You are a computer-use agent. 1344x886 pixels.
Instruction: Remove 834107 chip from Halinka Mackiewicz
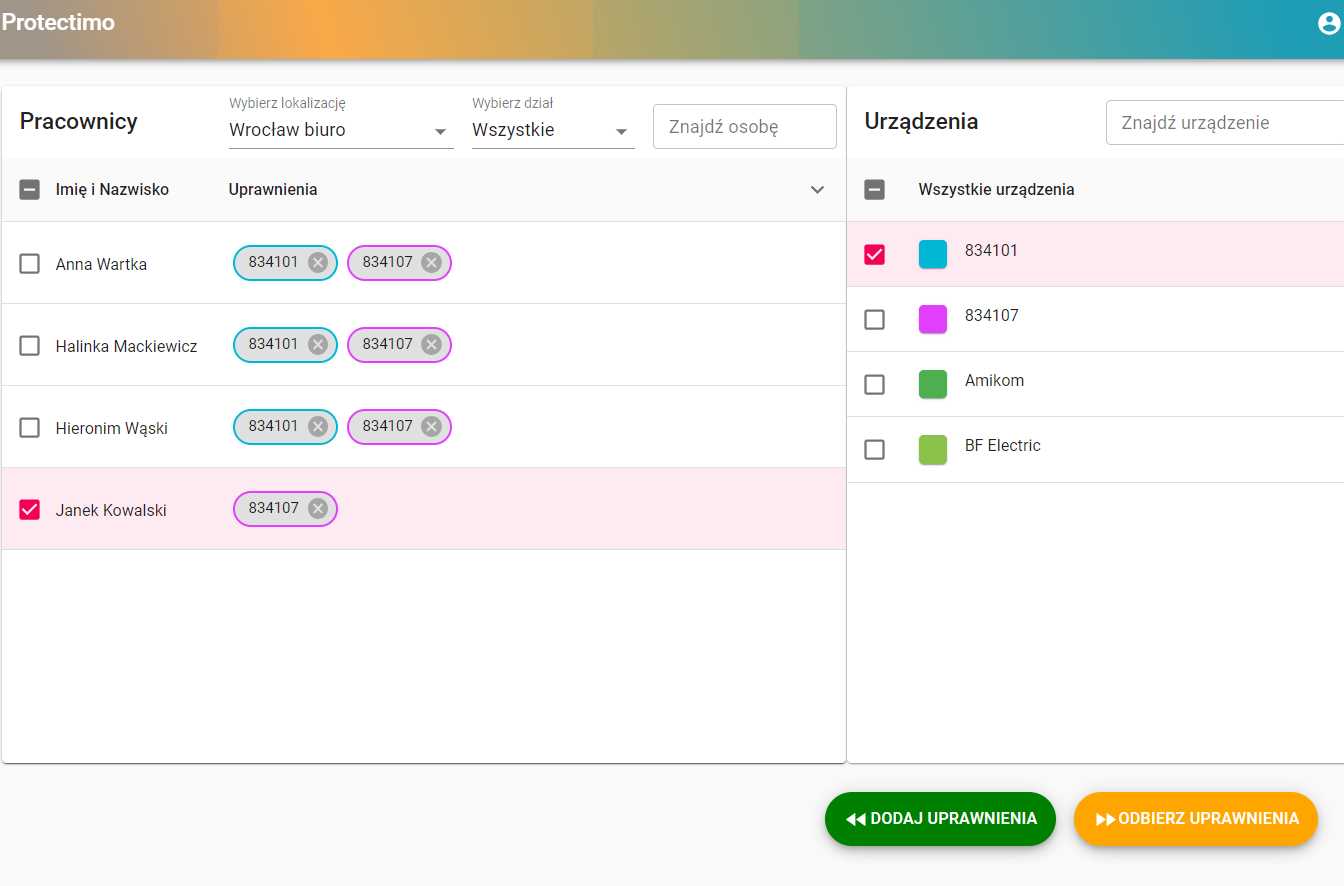point(431,345)
